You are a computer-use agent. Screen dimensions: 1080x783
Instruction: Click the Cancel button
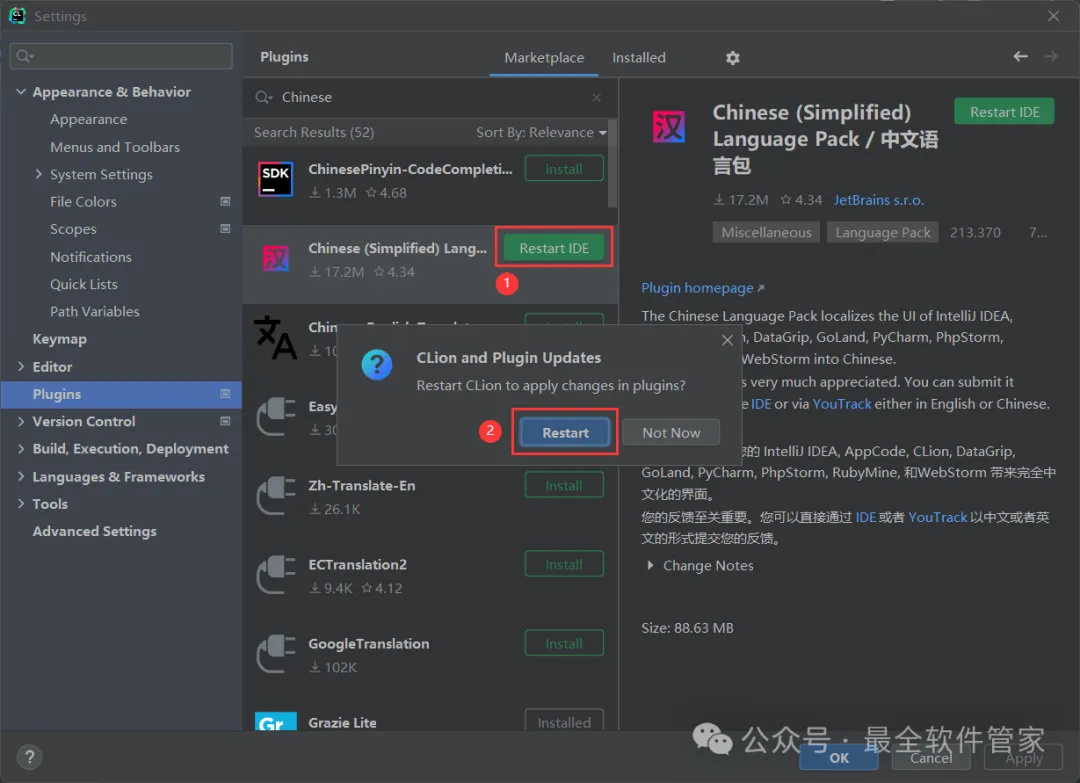point(931,758)
